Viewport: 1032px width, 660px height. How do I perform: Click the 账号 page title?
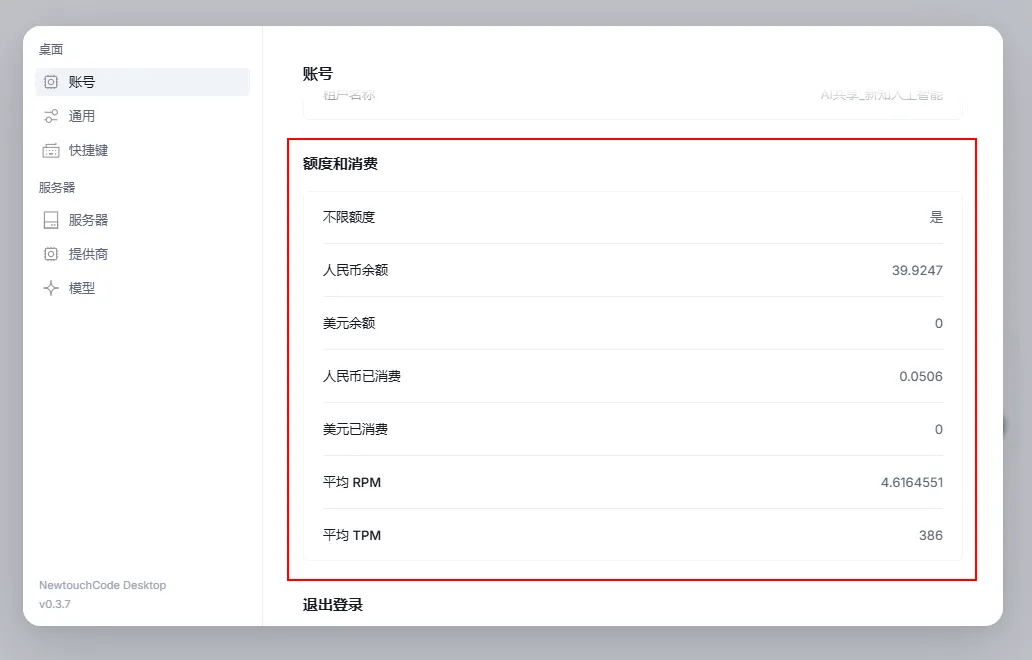click(318, 74)
